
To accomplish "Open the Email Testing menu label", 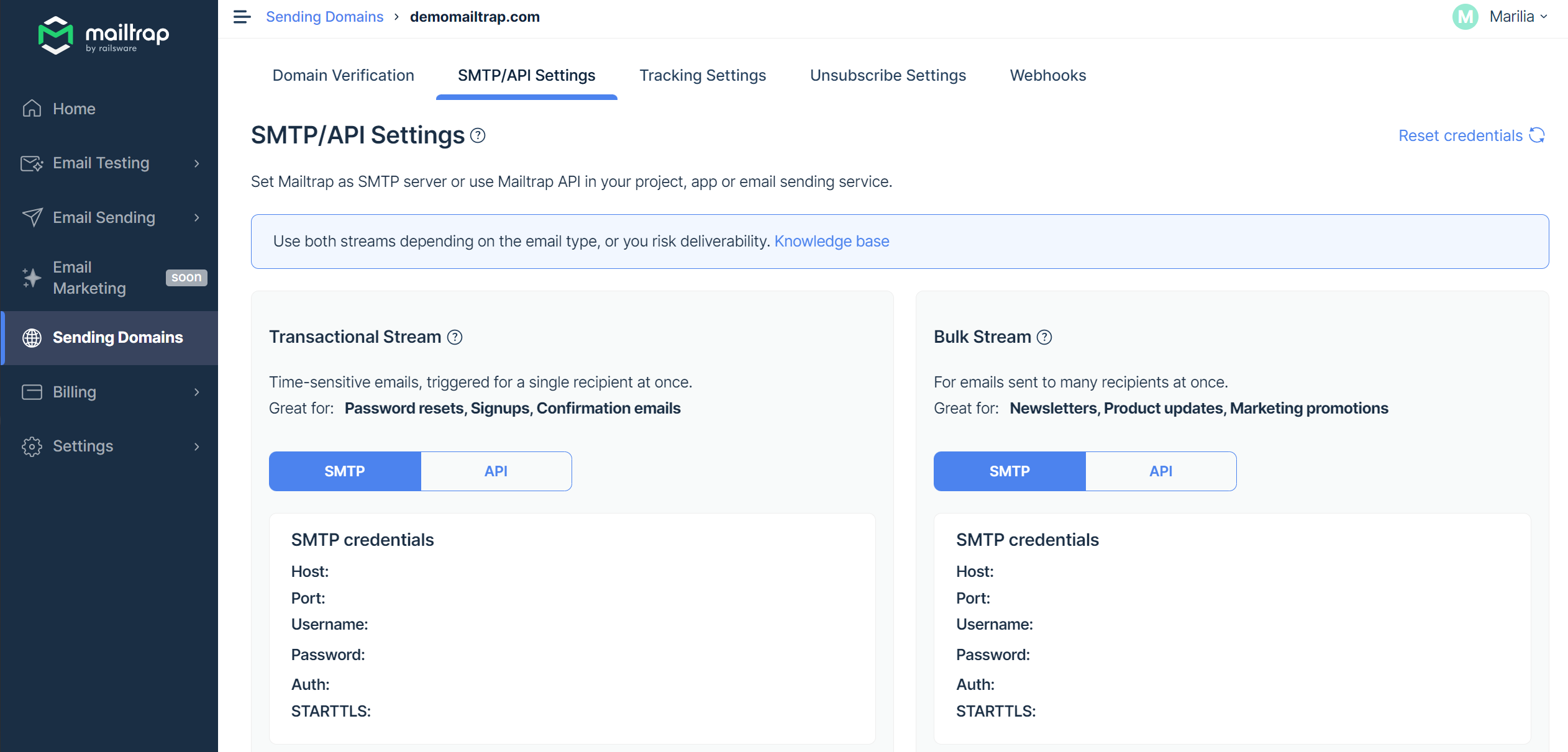I will [x=101, y=163].
